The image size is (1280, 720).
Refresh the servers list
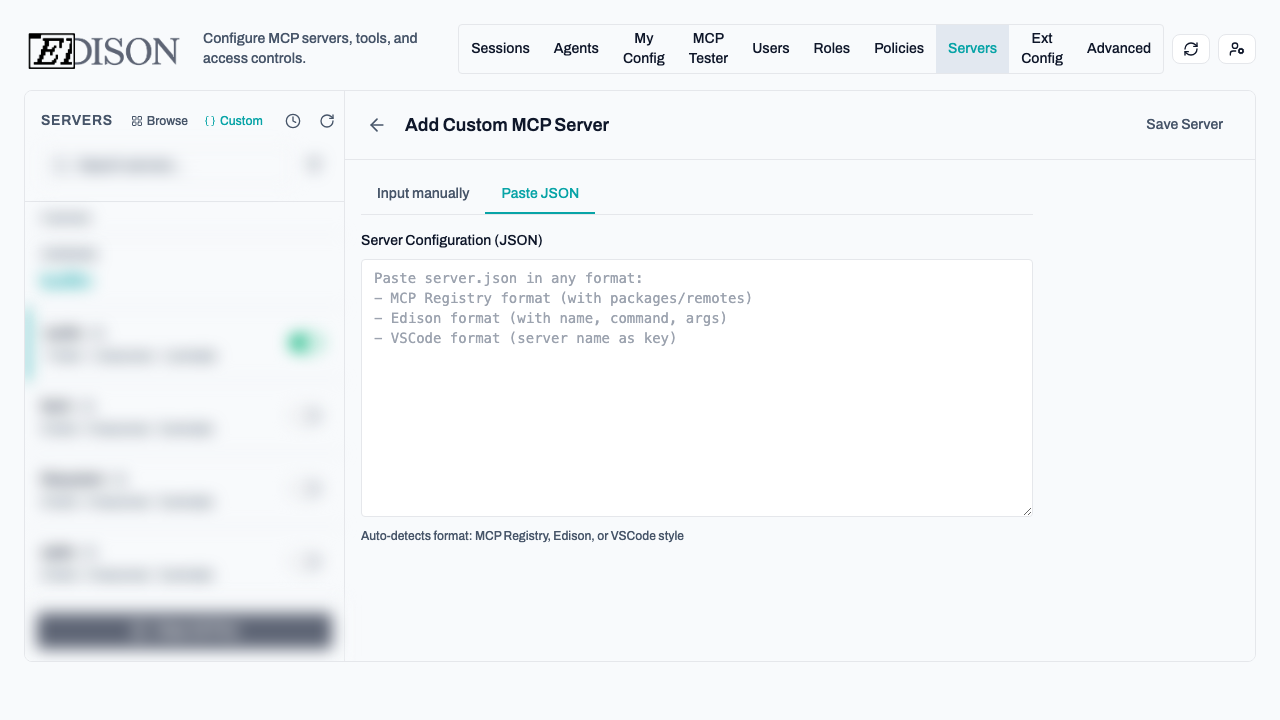tap(327, 120)
